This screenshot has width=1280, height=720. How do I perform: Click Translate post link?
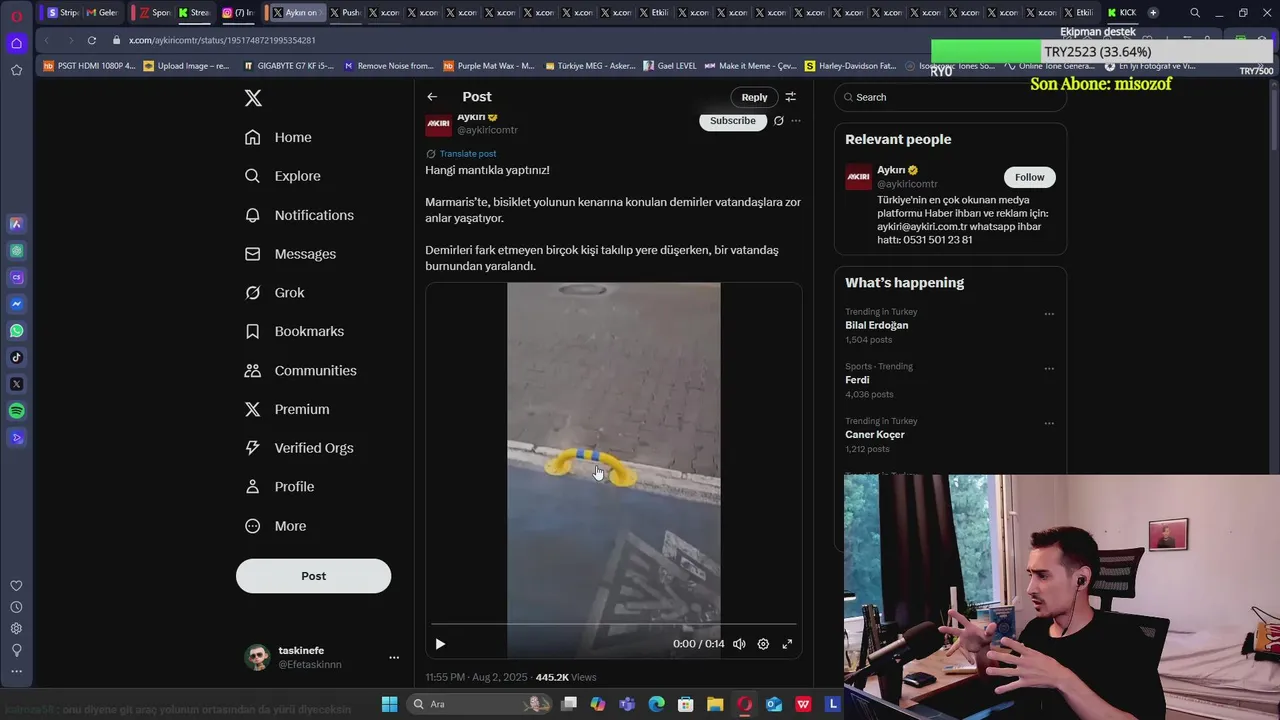pos(468,154)
